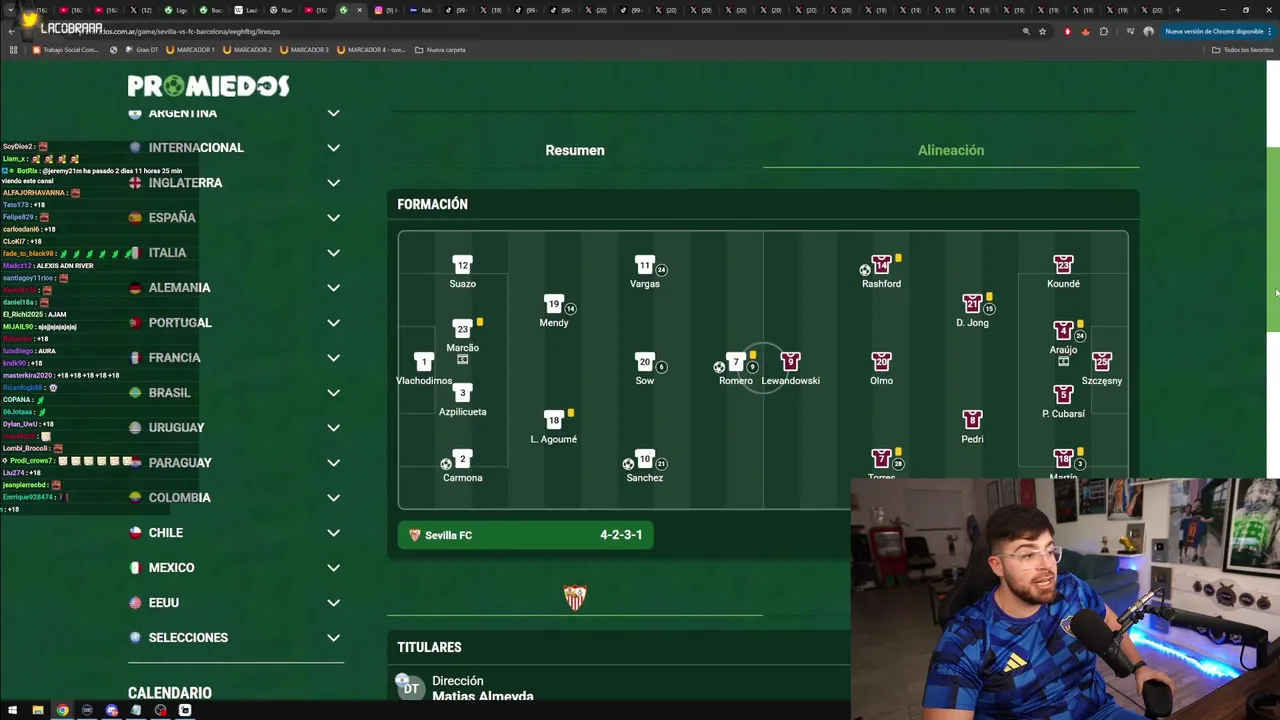Select Sow's shirt number 20

(644, 362)
